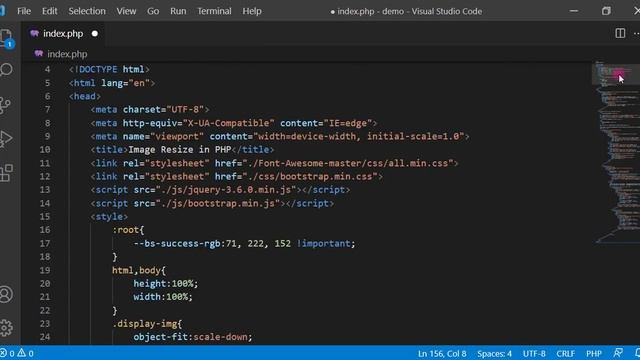Click the --bs-success-rgb variable

[177, 243]
